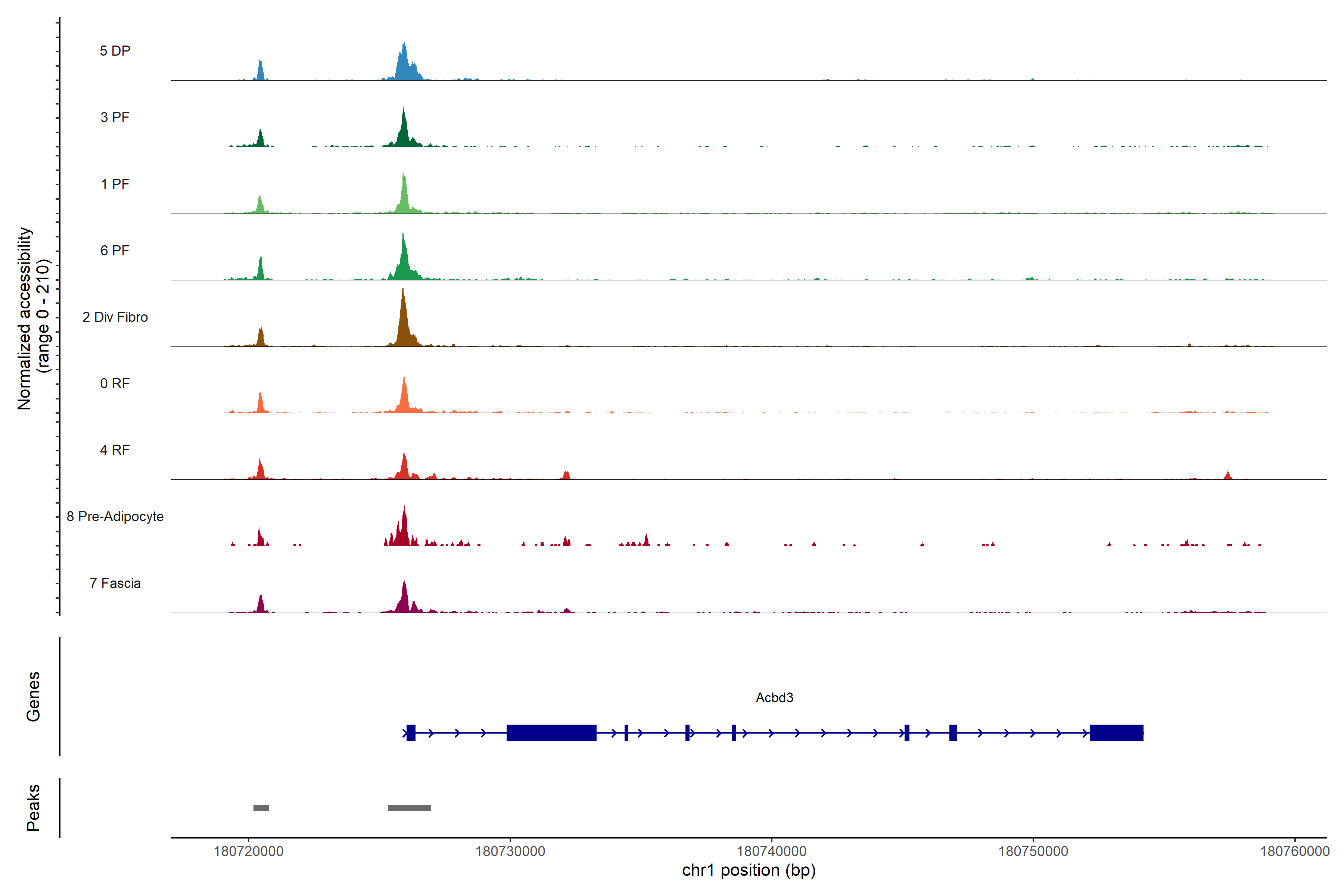Click the 0 RF track label
The image size is (1344, 896).
click(x=115, y=383)
